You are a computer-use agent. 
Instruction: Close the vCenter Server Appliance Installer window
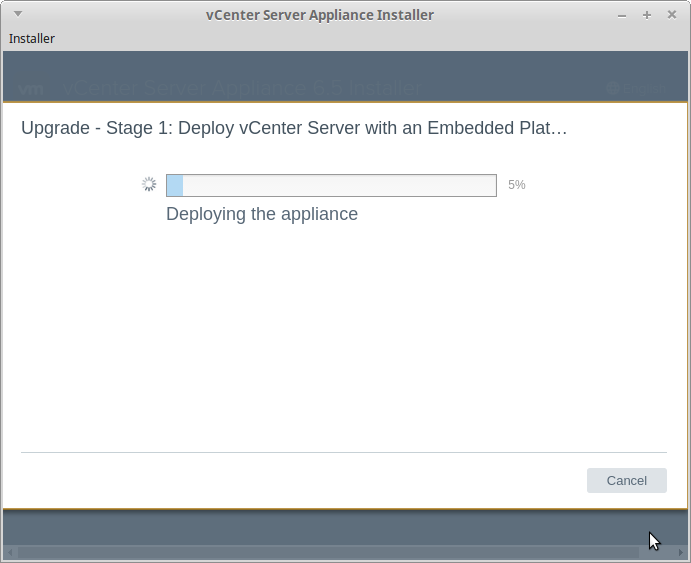click(672, 15)
